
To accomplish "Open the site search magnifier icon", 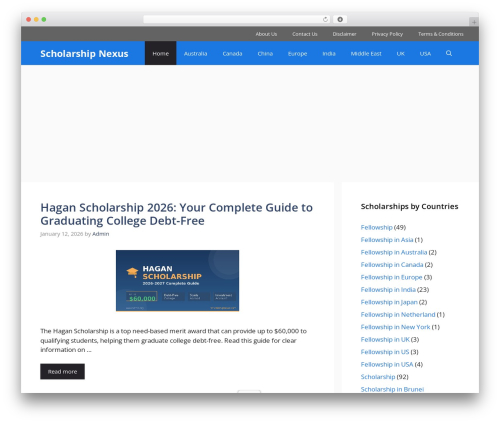I will coord(449,53).
